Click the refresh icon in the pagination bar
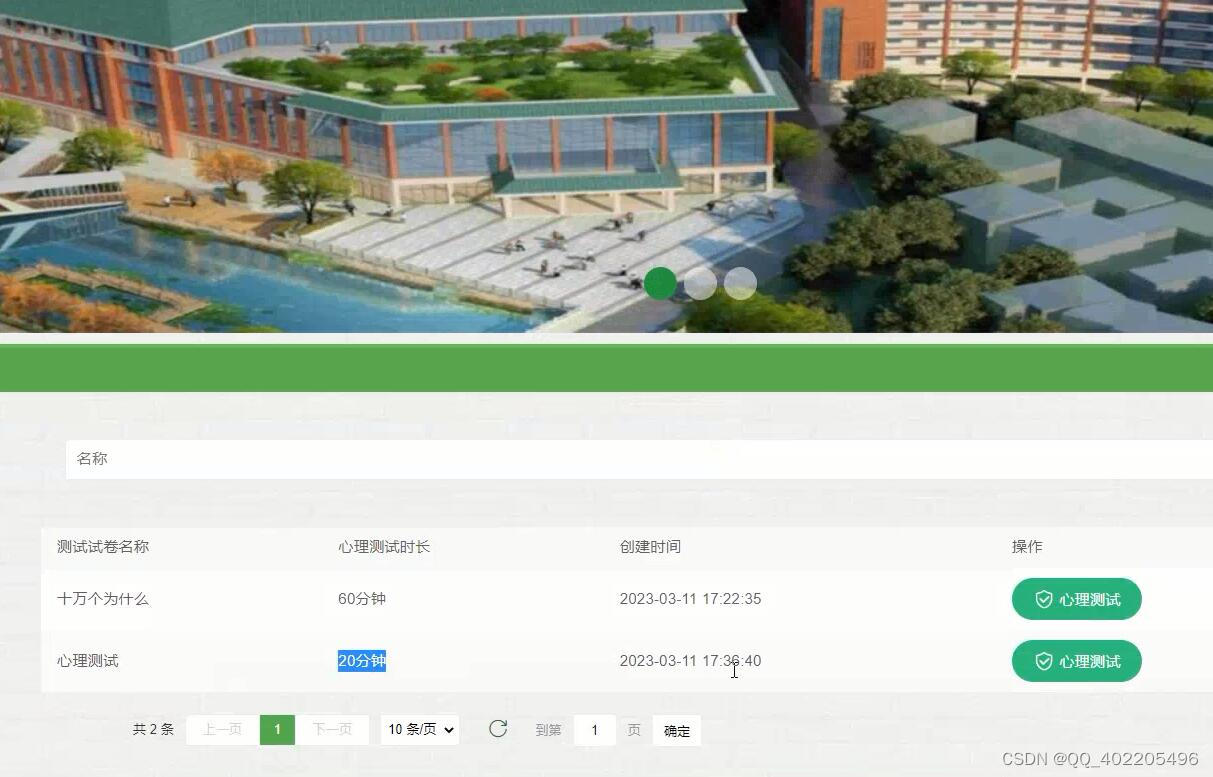The width and height of the screenshot is (1213, 777). pos(497,729)
